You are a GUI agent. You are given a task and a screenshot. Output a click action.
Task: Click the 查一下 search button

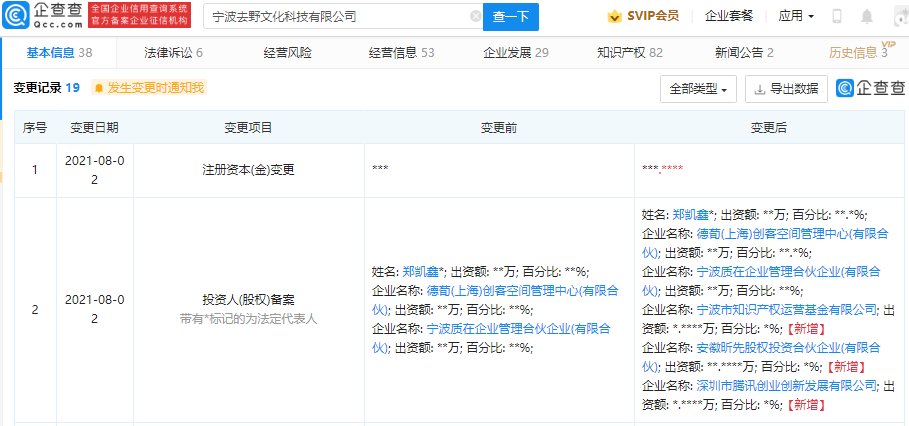[511, 17]
